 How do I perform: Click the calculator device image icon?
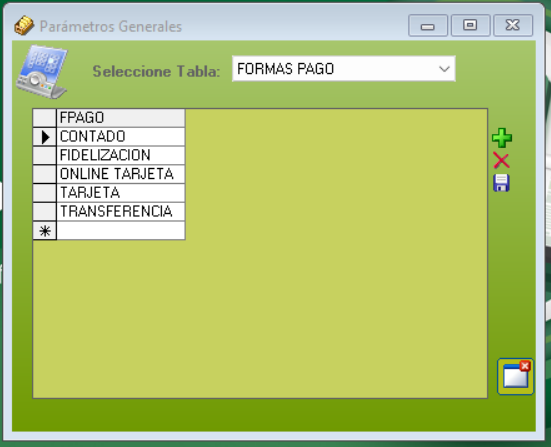(x=42, y=71)
